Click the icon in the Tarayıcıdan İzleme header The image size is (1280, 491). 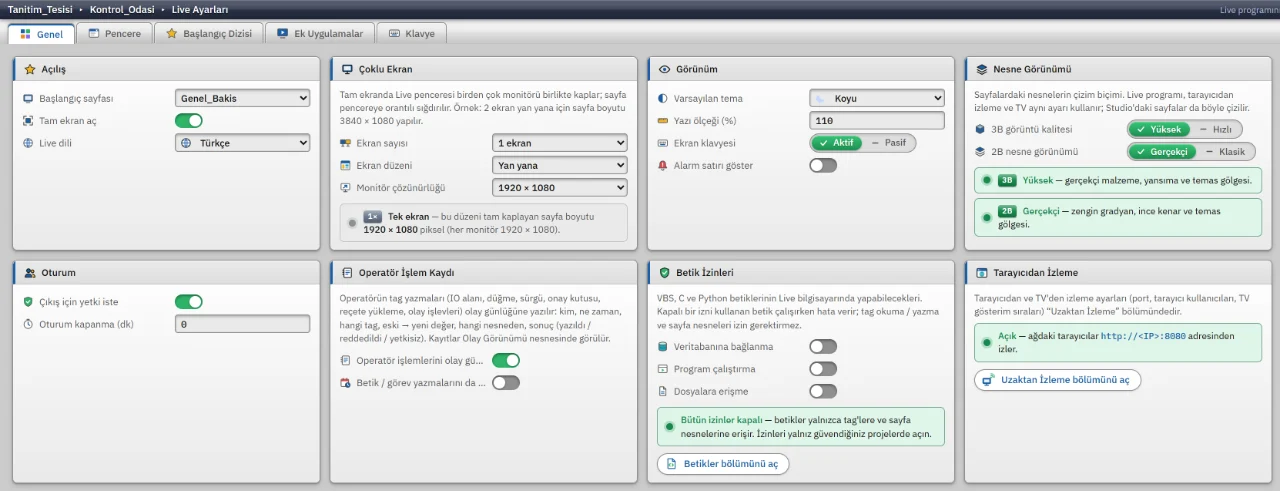pos(982,272)
